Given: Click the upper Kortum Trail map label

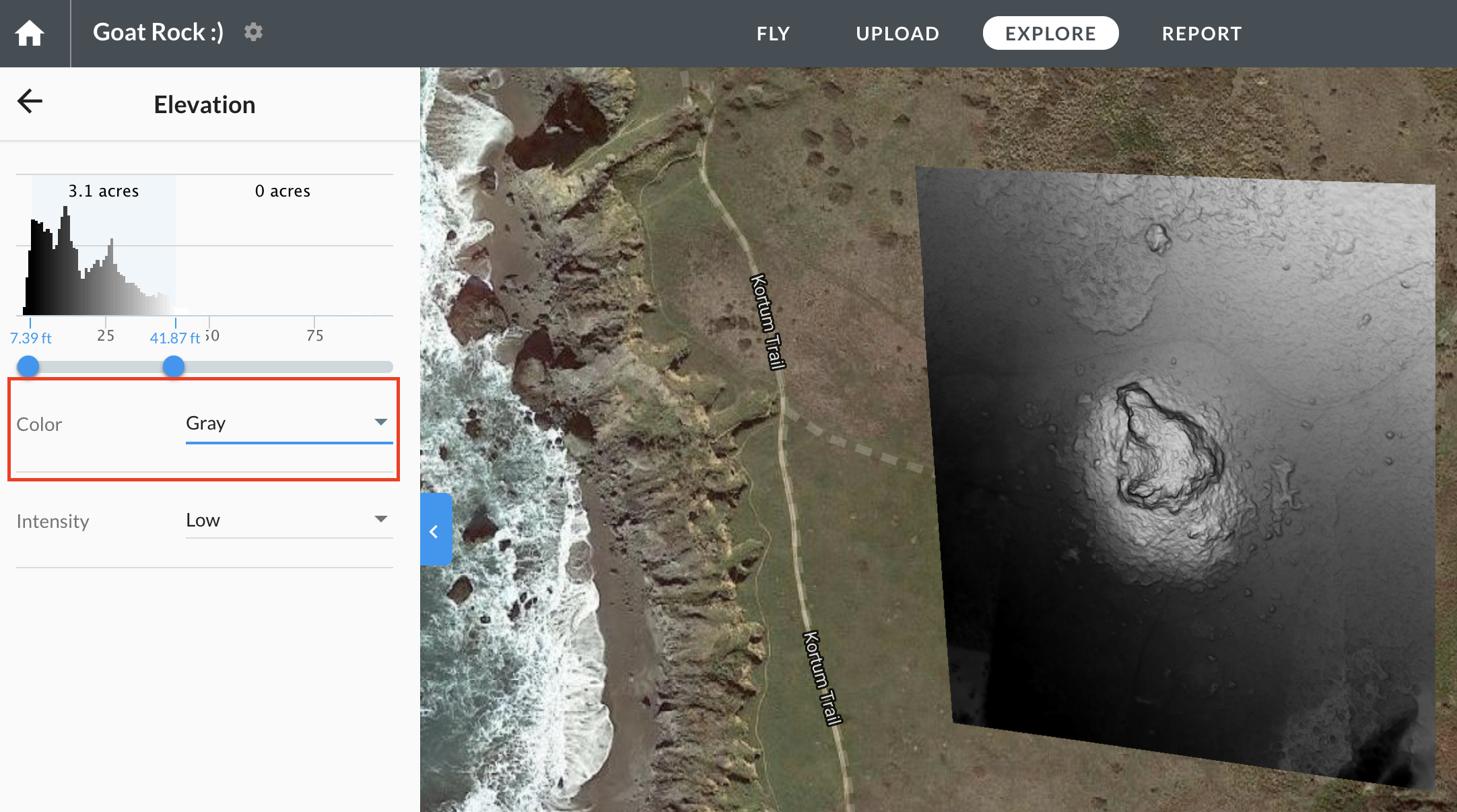Looking at the screenshot, I should pyautogui.click(x=768, y=321).
